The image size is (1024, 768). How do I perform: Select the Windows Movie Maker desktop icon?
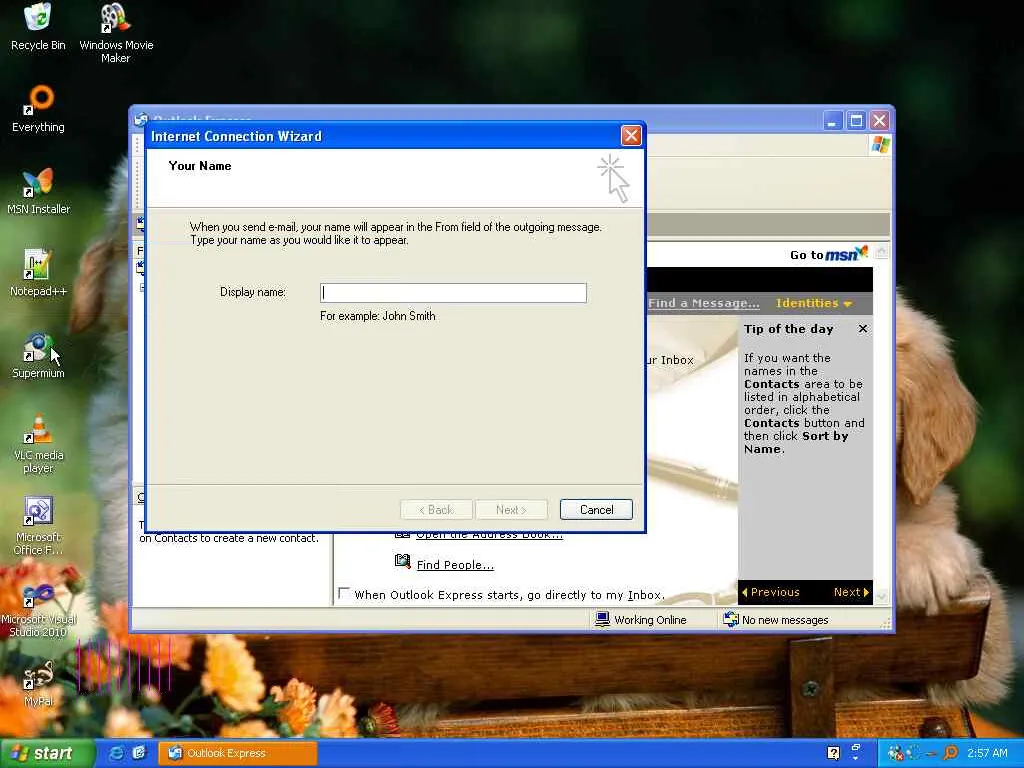[116, 33]
